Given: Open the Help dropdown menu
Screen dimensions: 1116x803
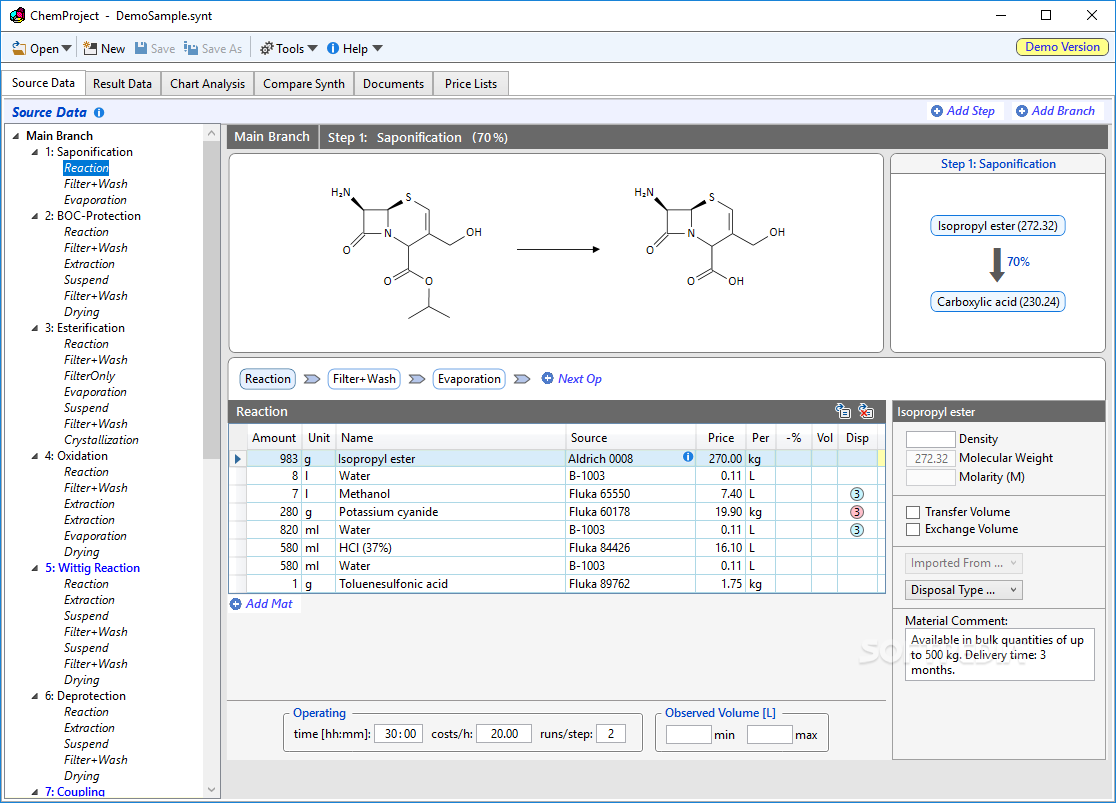Looking at the screenshot, I should point(354,48).
